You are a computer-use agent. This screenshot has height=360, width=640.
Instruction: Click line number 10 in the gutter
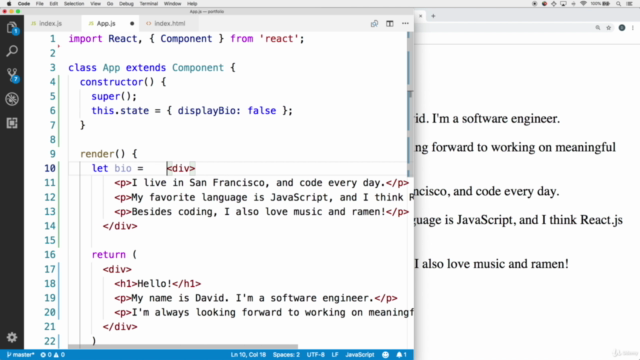[x=50, y=168]
